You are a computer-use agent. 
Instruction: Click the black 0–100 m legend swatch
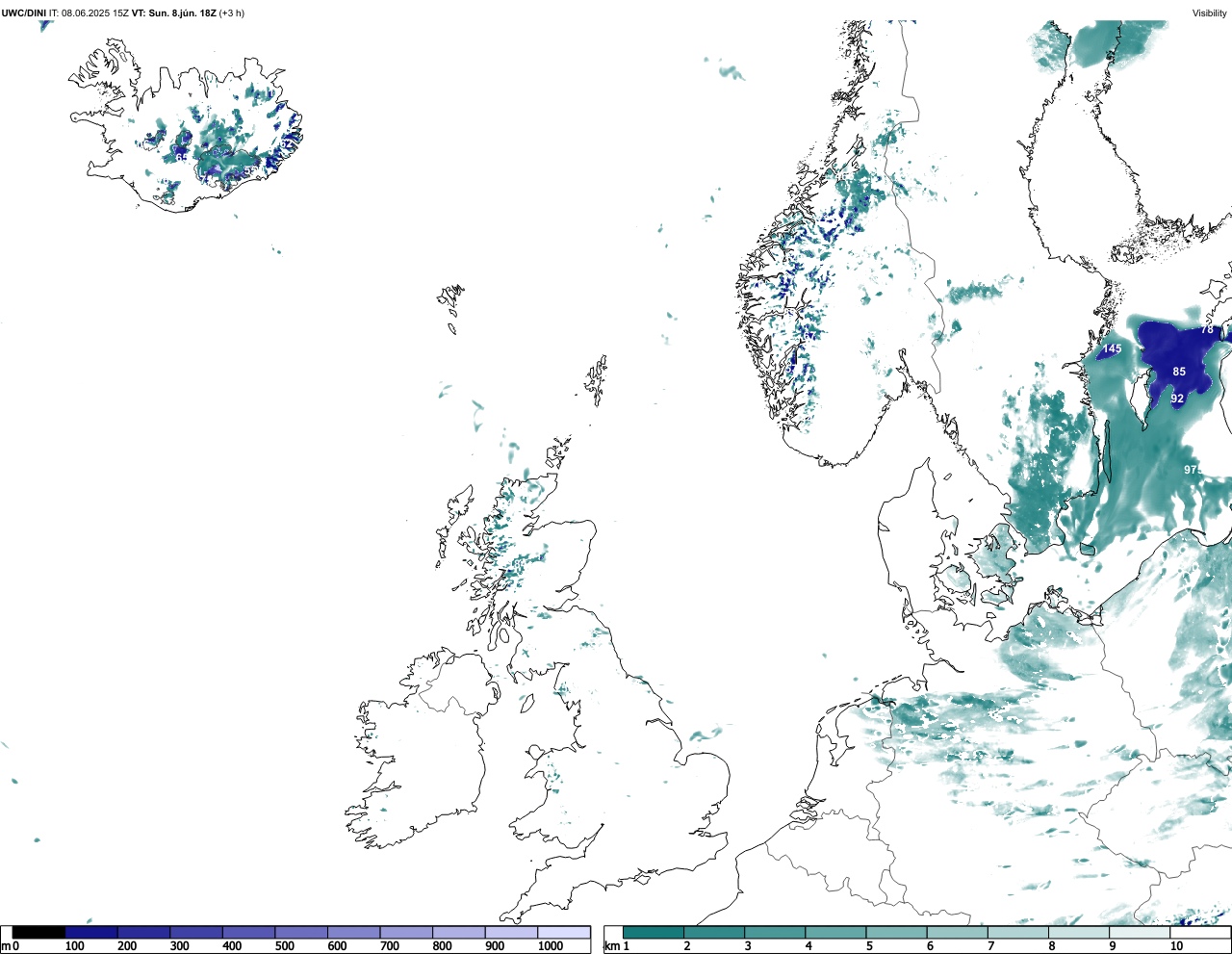pyautogui.click(x=38, y=933)
